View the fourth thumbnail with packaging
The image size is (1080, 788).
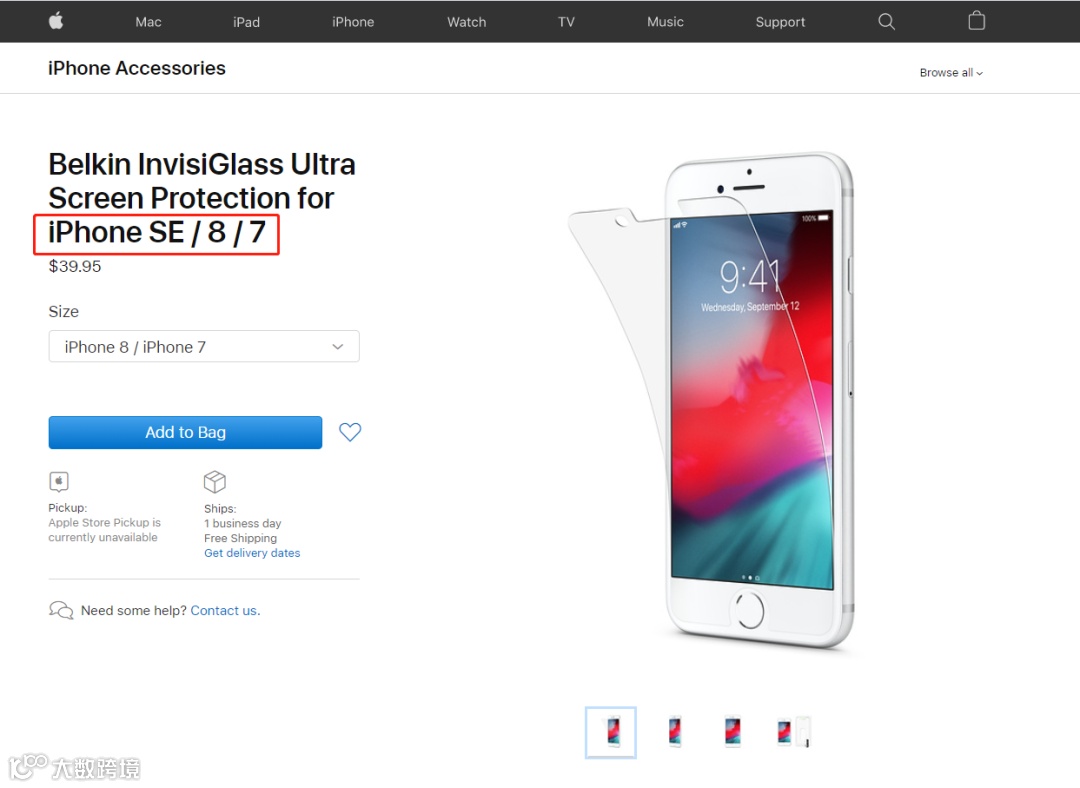[x=793, y=732]
